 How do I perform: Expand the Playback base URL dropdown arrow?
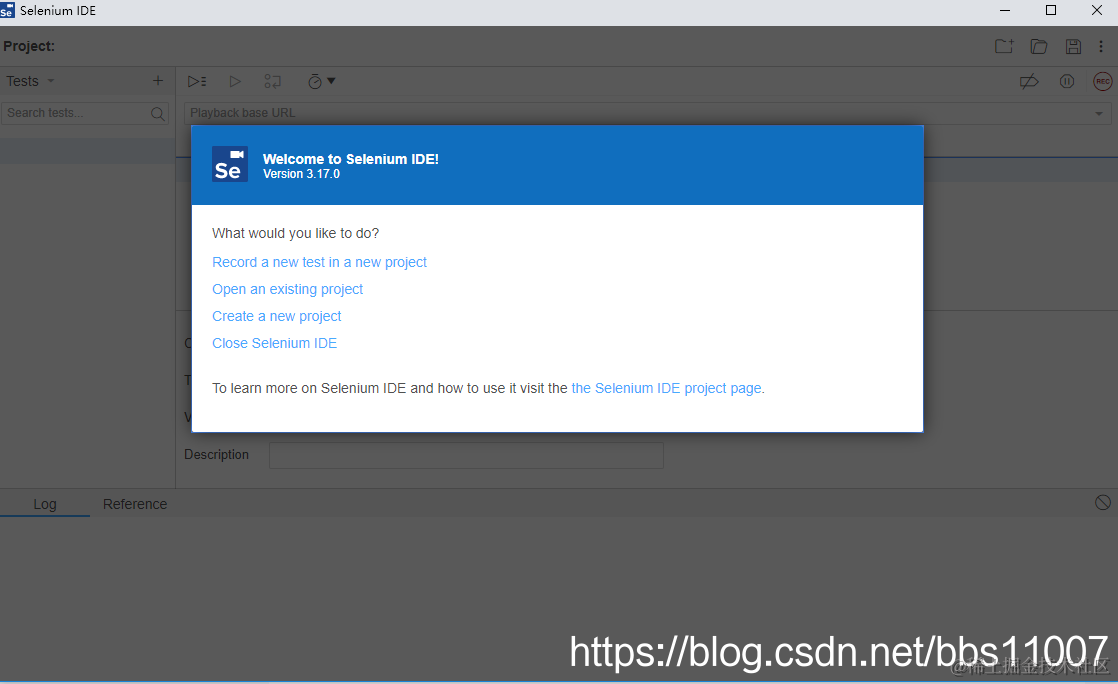[1099, 114]
